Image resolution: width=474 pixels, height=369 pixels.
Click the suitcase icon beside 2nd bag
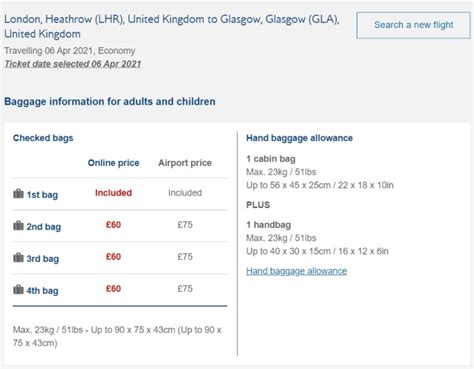click(18, 226)
